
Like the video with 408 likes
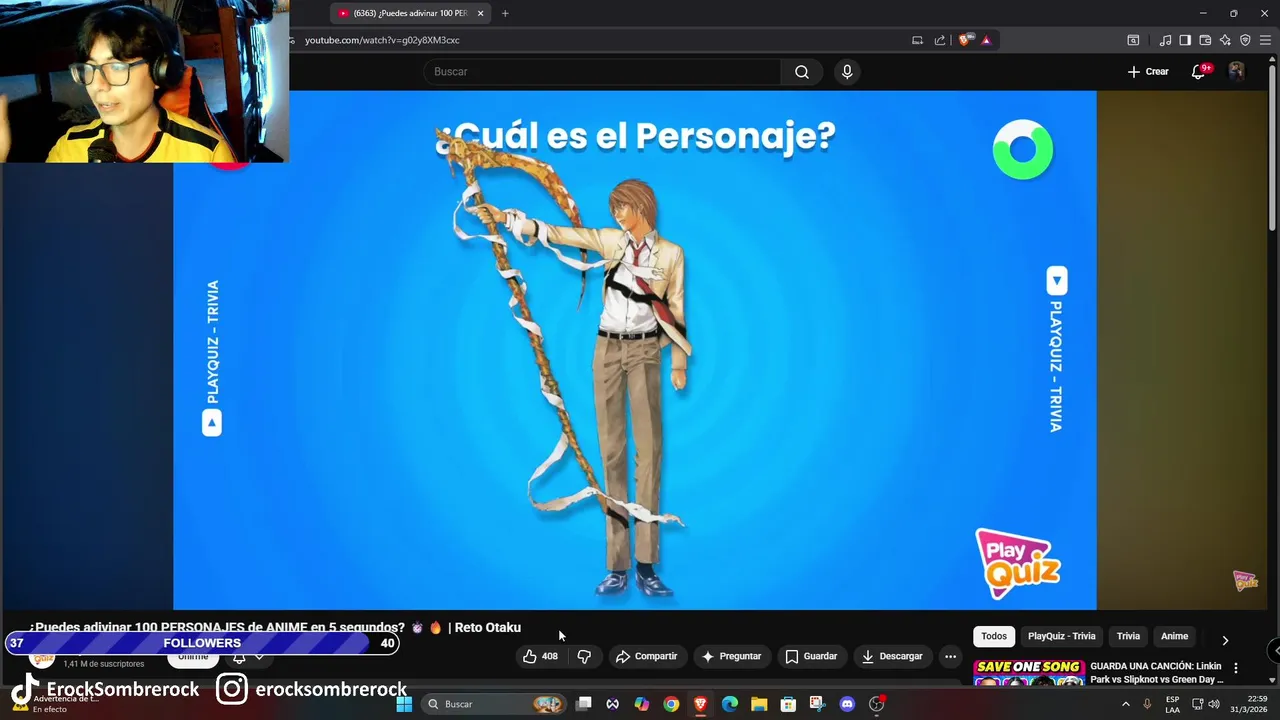[x=540, y=656]
